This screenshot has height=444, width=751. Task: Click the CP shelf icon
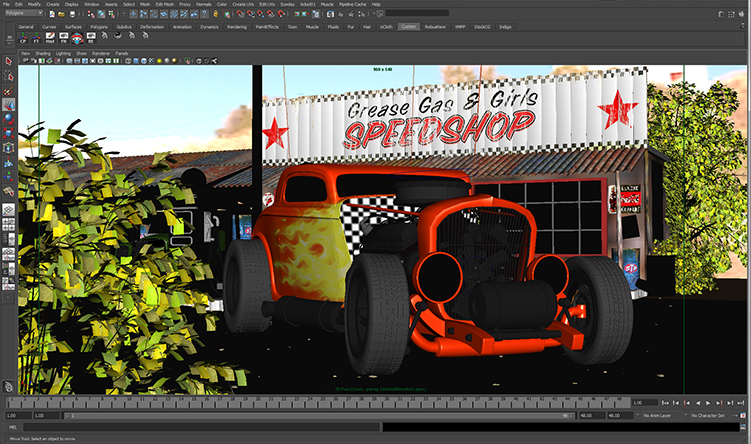[23, 38]
